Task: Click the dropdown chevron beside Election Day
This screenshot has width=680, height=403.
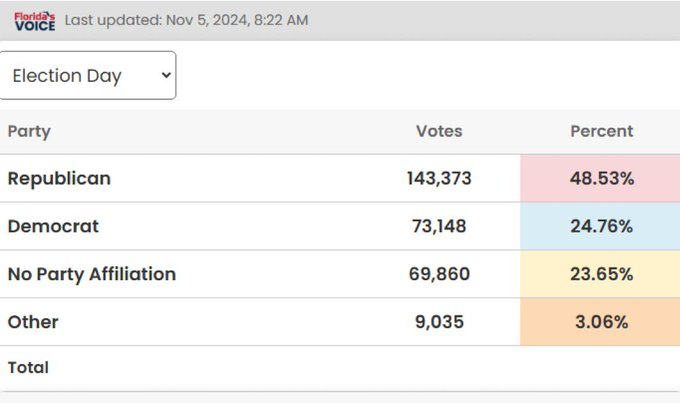Action: pos(165,76)
